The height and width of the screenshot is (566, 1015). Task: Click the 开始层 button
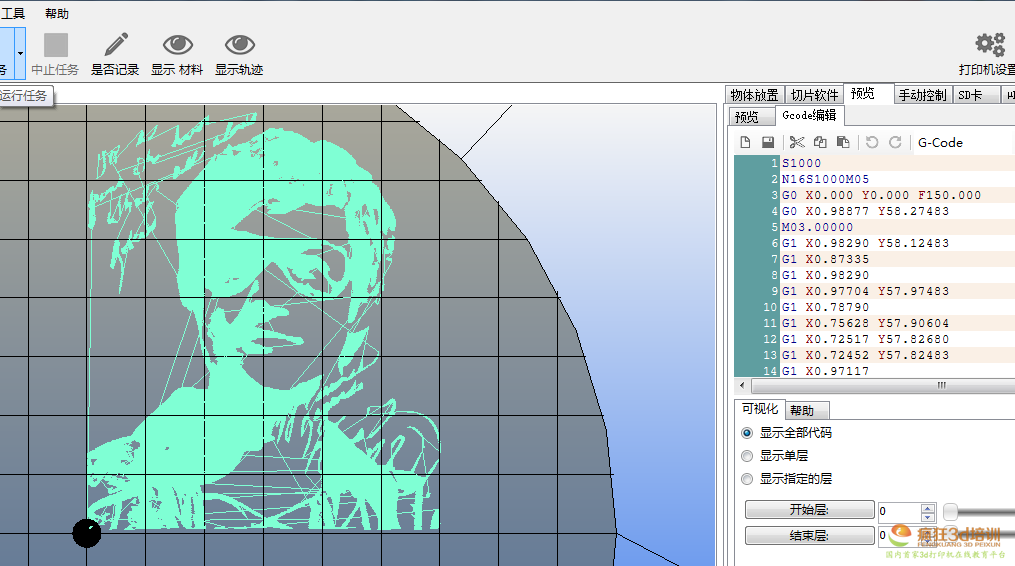coord(808,511)
